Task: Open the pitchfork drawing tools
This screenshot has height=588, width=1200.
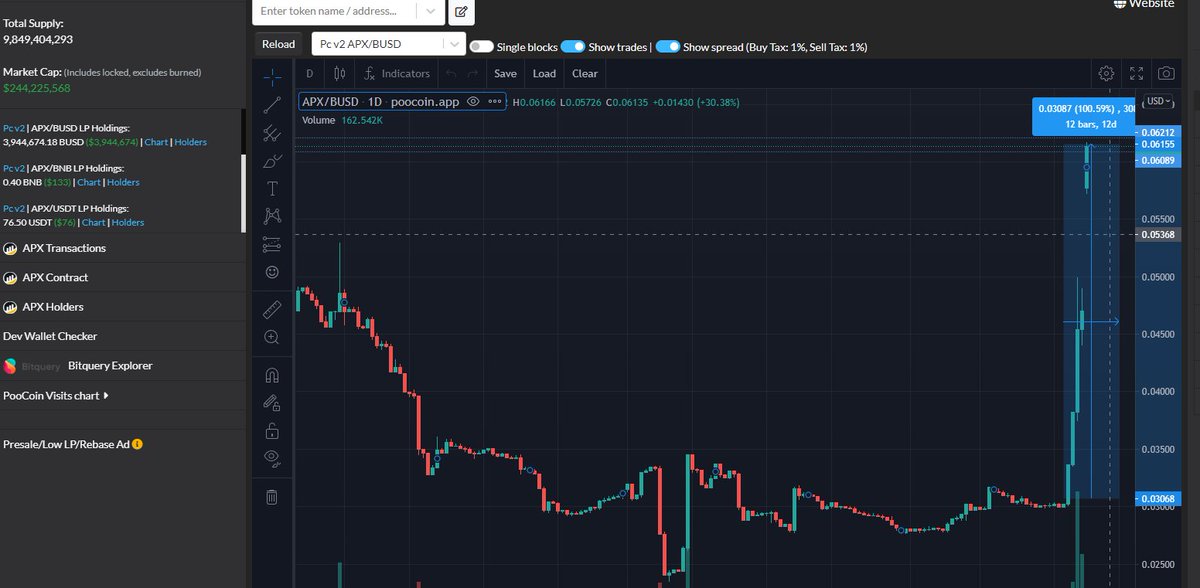Action: pos(271,133)
